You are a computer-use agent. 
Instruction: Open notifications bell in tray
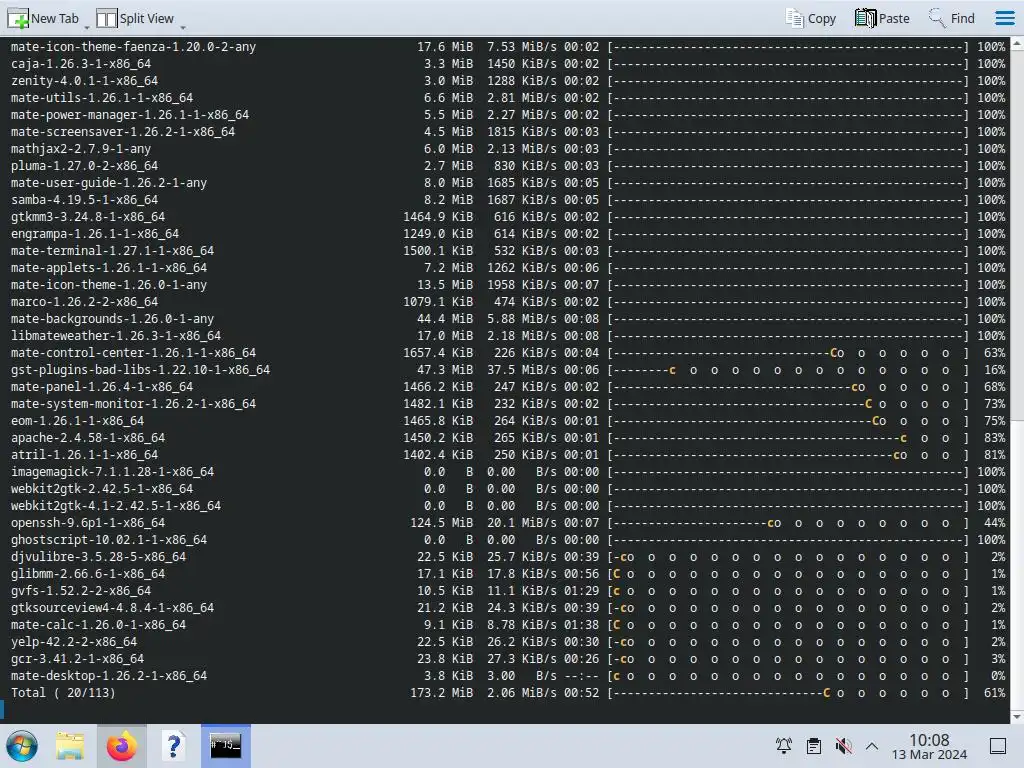(x=784, y=746)
